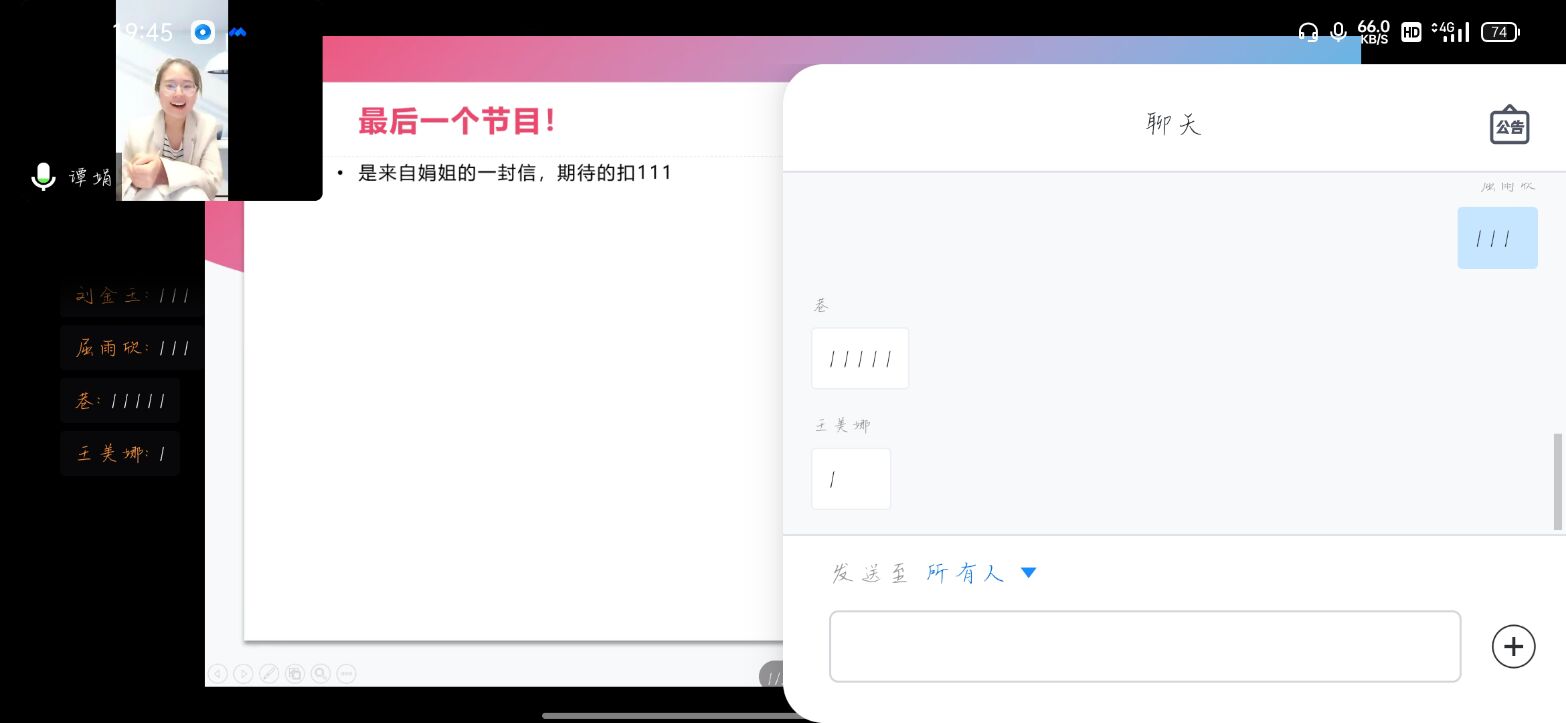The height and width of the screenshot is (723, 1566).
Task: Open the more options ellipsis under slide
Action: (347, 674)
